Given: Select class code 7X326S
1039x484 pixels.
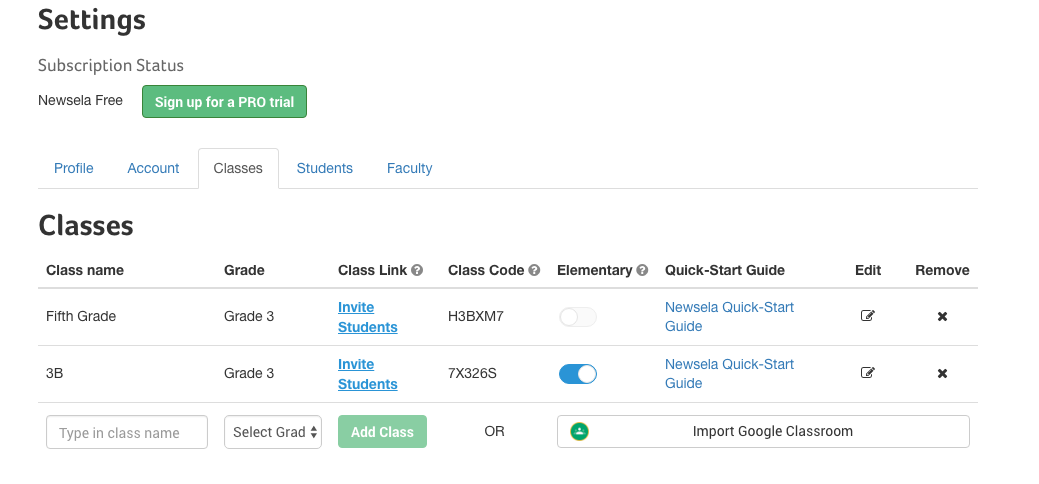Looking at the screenshot, I should pyautogui.click(x=472, y=373).
